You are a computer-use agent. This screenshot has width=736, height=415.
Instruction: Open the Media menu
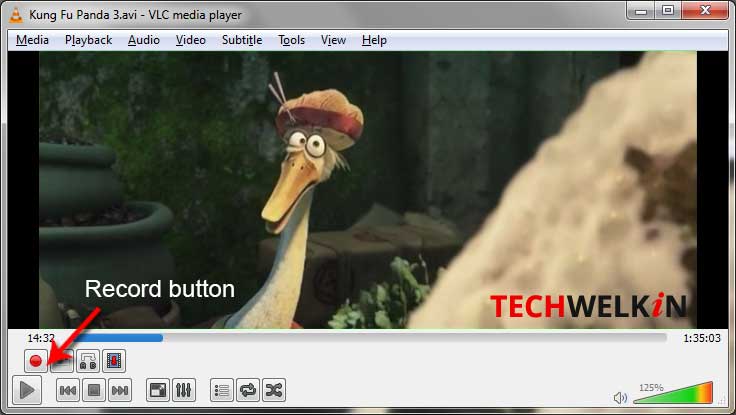coord(32,40)
